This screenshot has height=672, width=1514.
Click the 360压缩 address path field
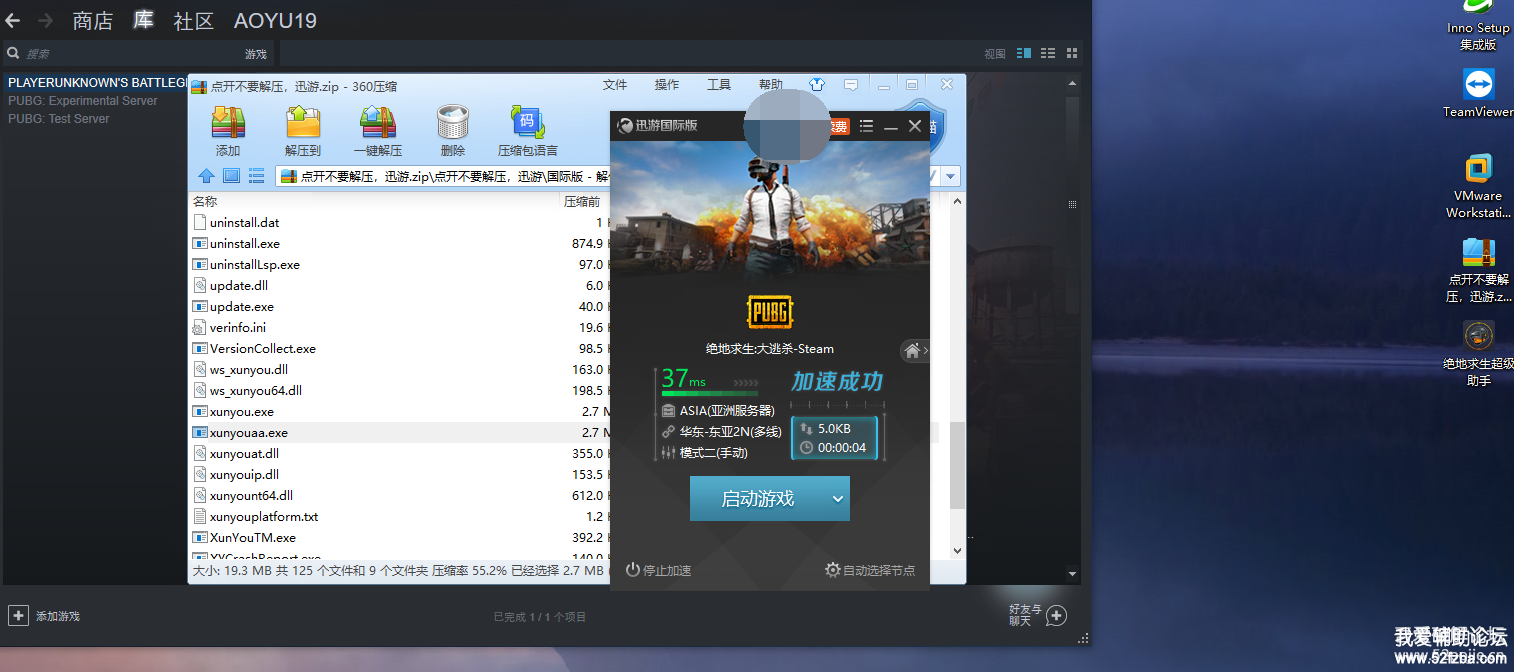[x=608, y=177]
